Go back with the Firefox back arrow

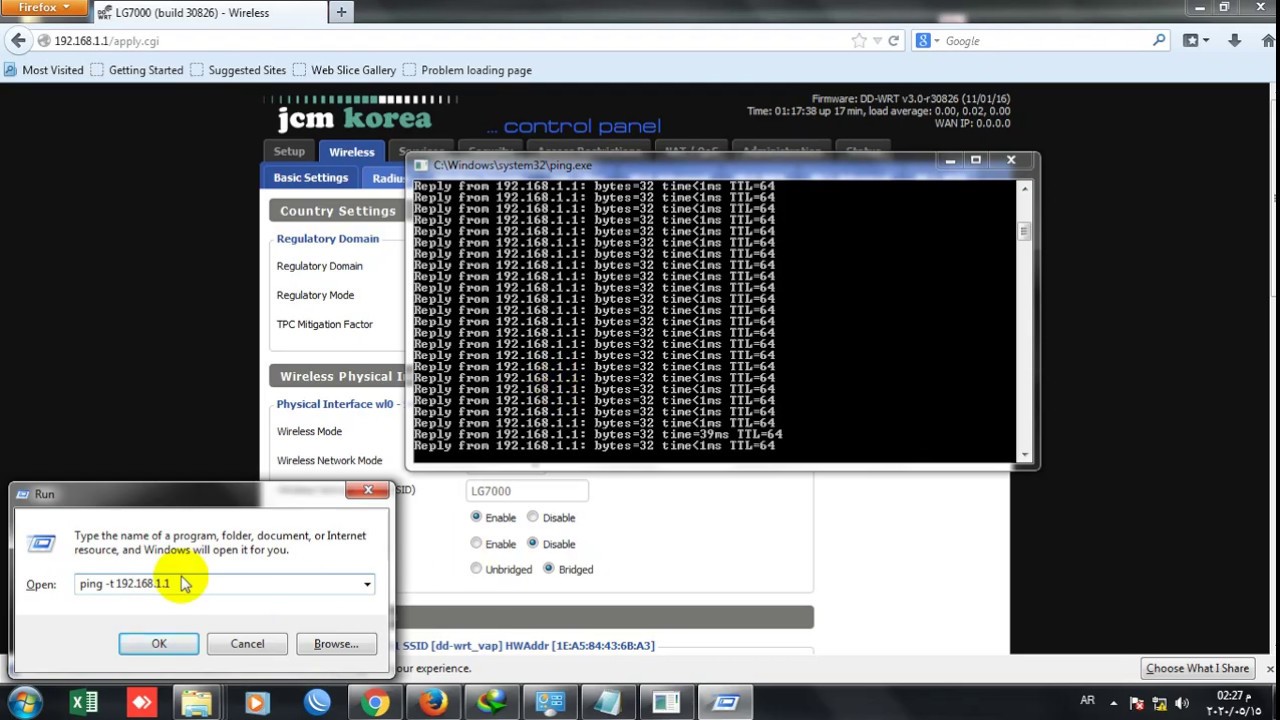point(18,41)
